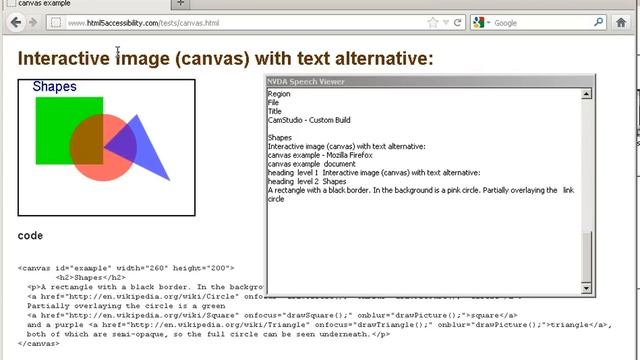The height and width of the screenshot is (360, 640).
Task: Click the main 'Interactive image (canvas)' page heading
Action: 225,58
